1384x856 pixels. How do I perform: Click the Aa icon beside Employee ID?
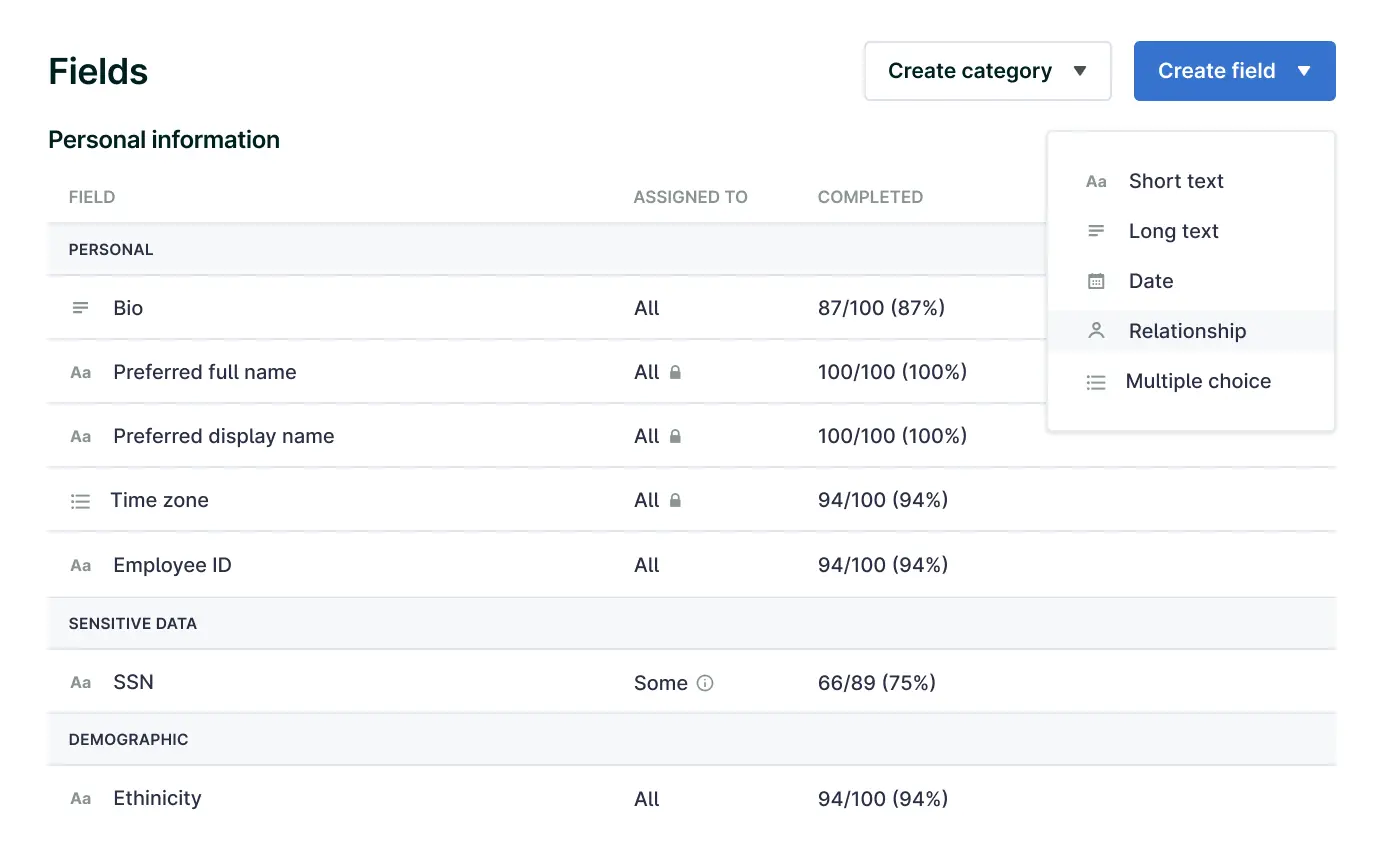(x=80, y=566)
